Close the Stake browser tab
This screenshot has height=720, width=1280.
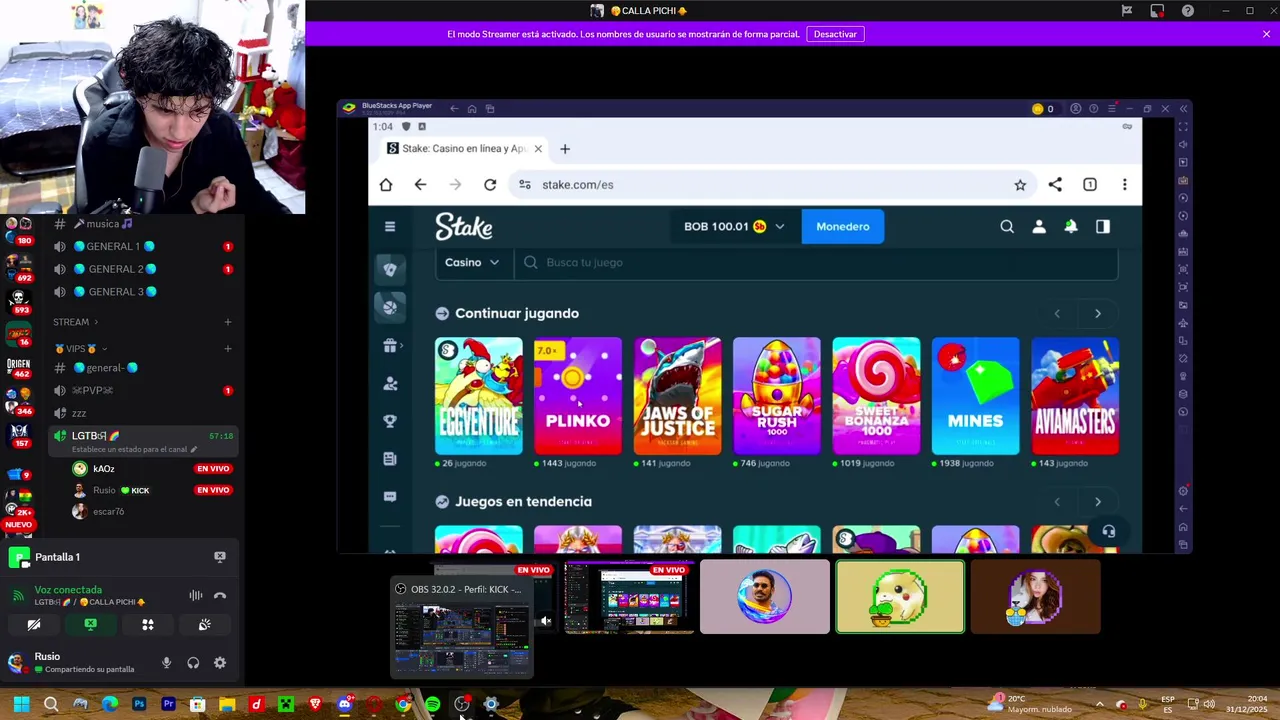click(x=538, y=149)
